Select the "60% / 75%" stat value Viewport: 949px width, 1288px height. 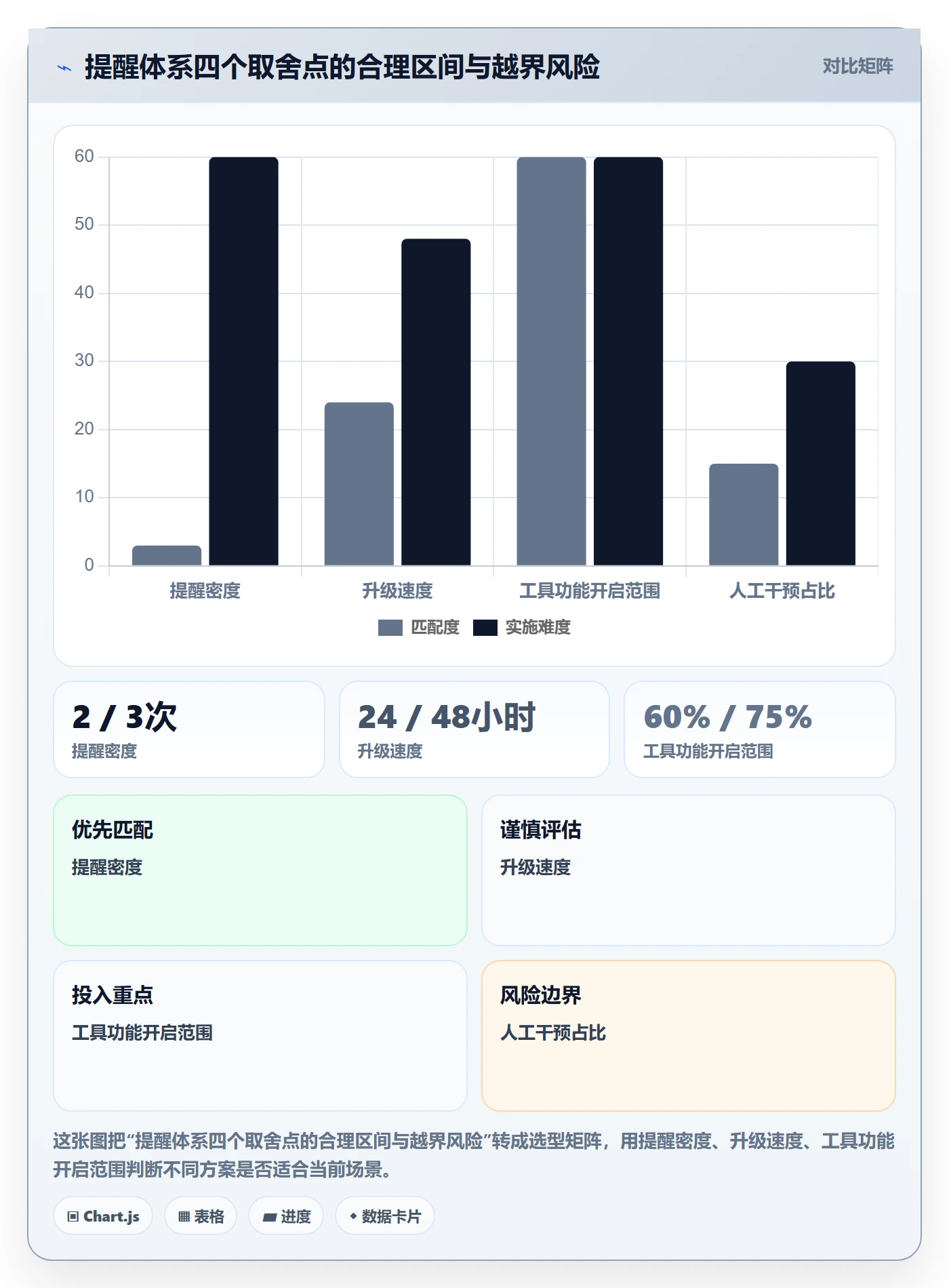727,717
